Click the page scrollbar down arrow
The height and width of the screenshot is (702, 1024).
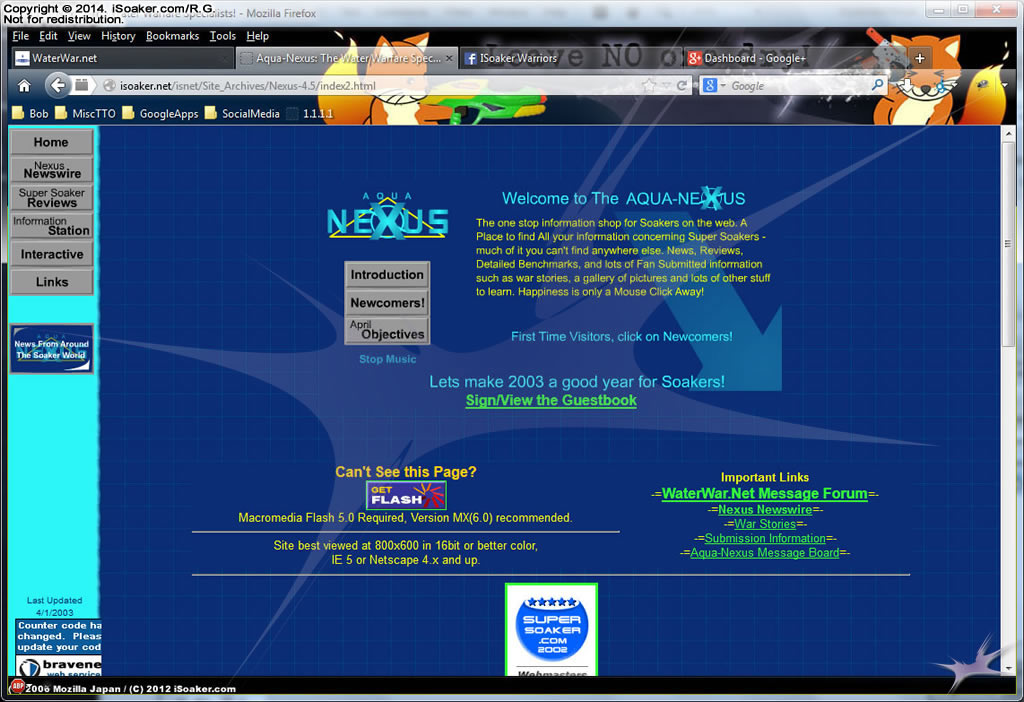pos(1008,668)
